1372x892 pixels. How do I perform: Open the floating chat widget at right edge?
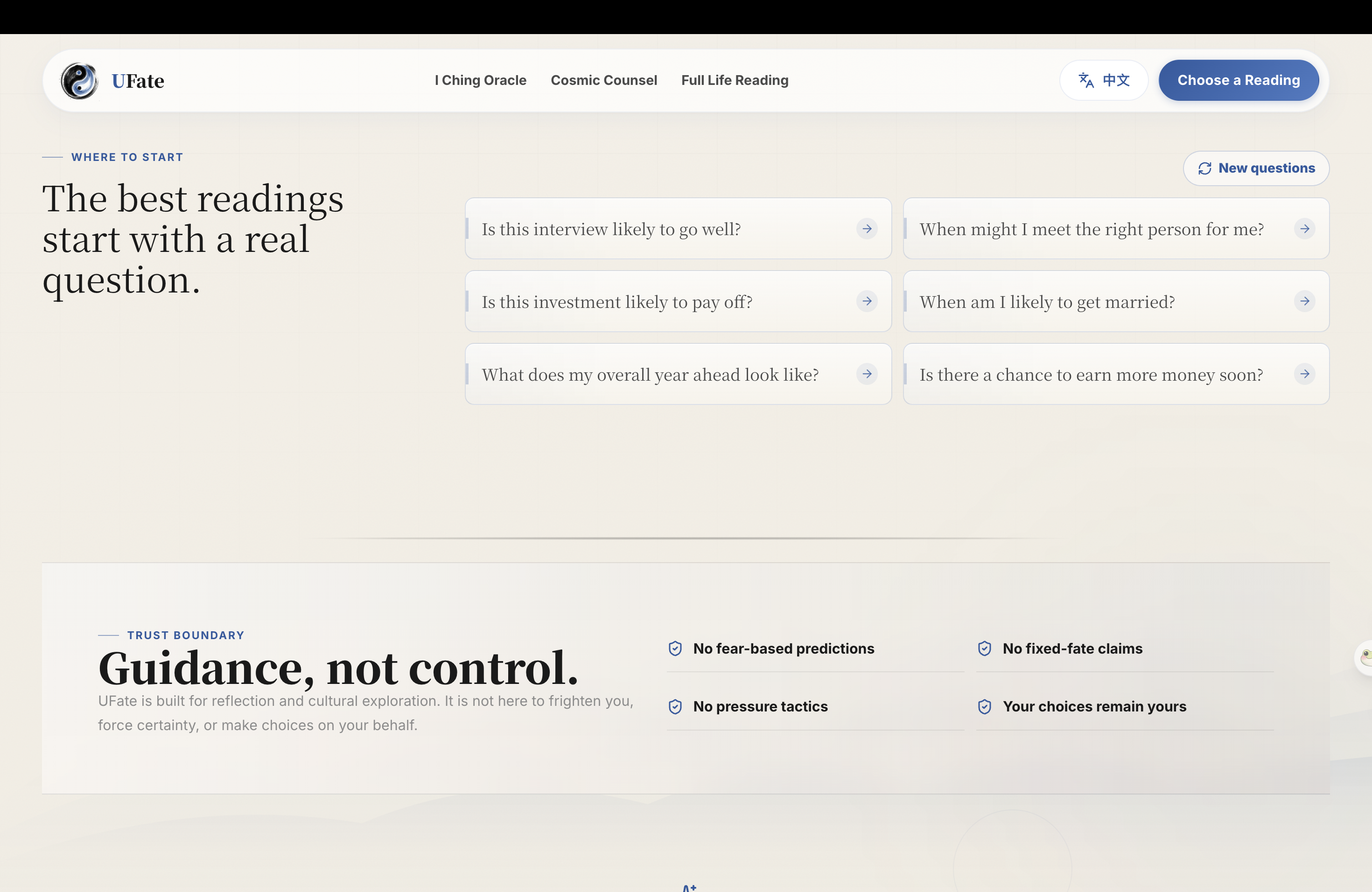pos(1365,657)
